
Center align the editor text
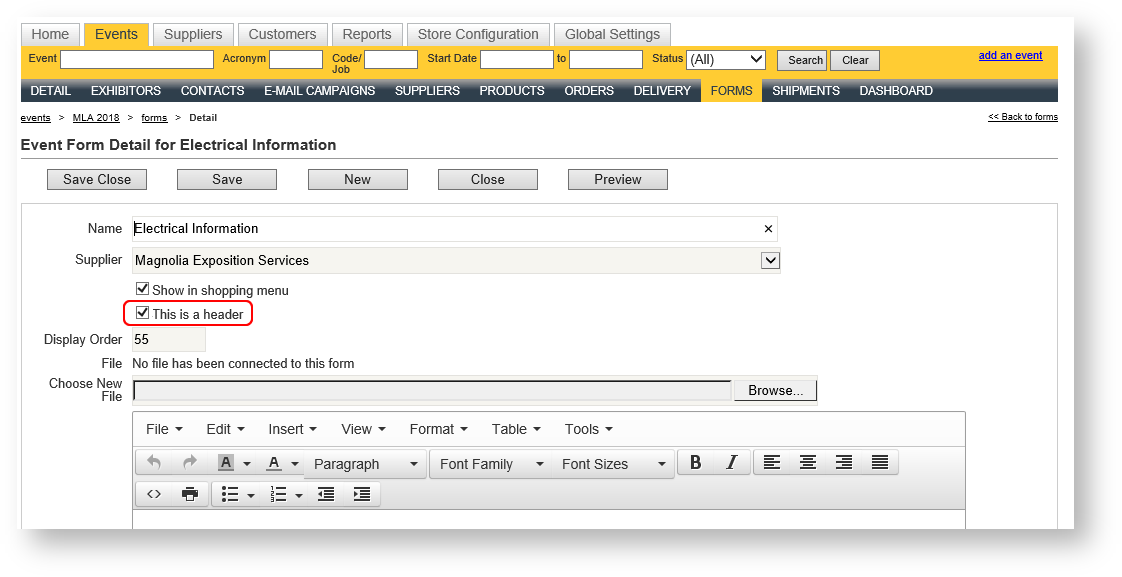click(x=808, y=463)
